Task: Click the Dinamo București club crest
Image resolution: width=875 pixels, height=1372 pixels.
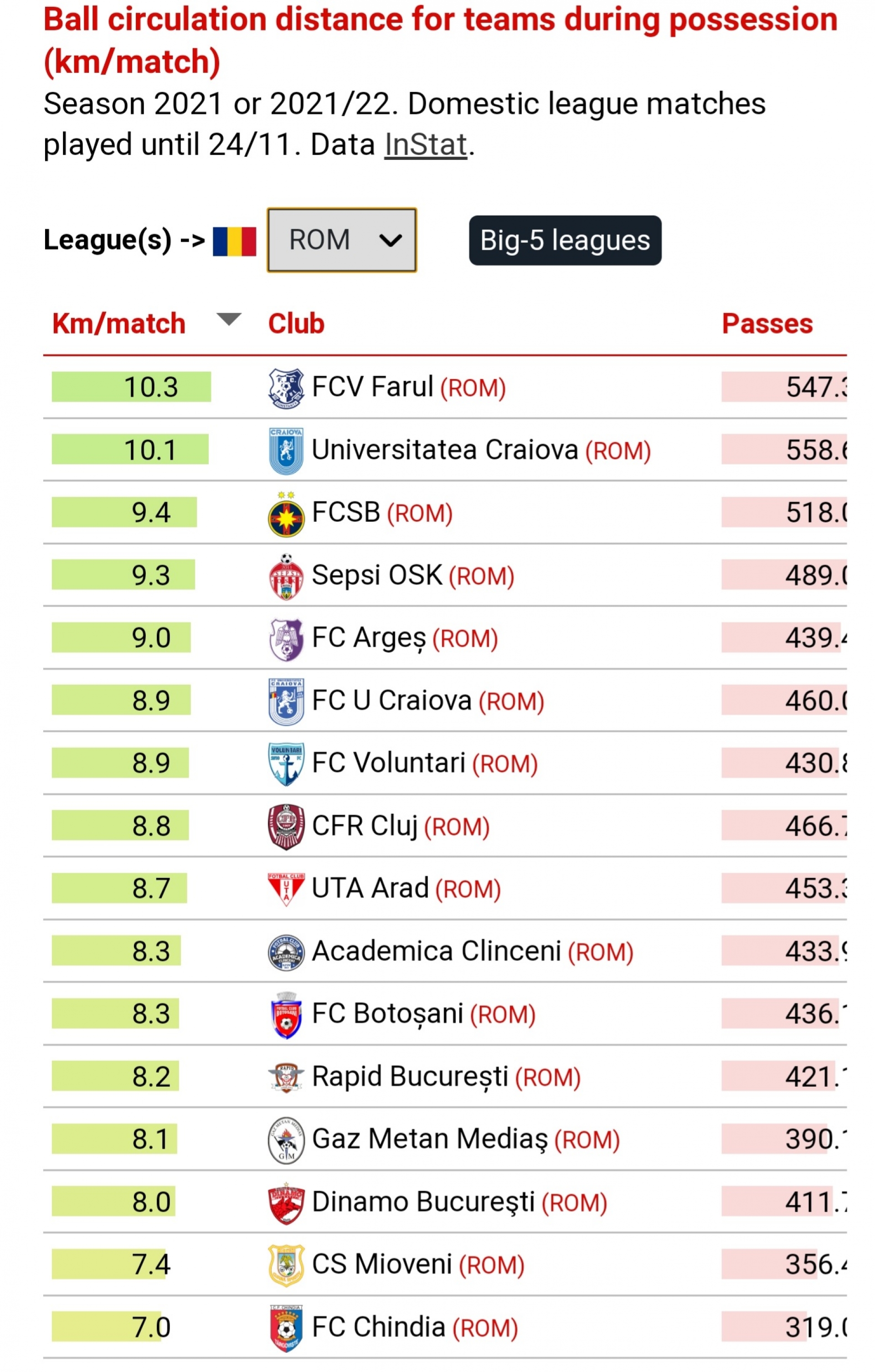Action: click(286, 1203)
